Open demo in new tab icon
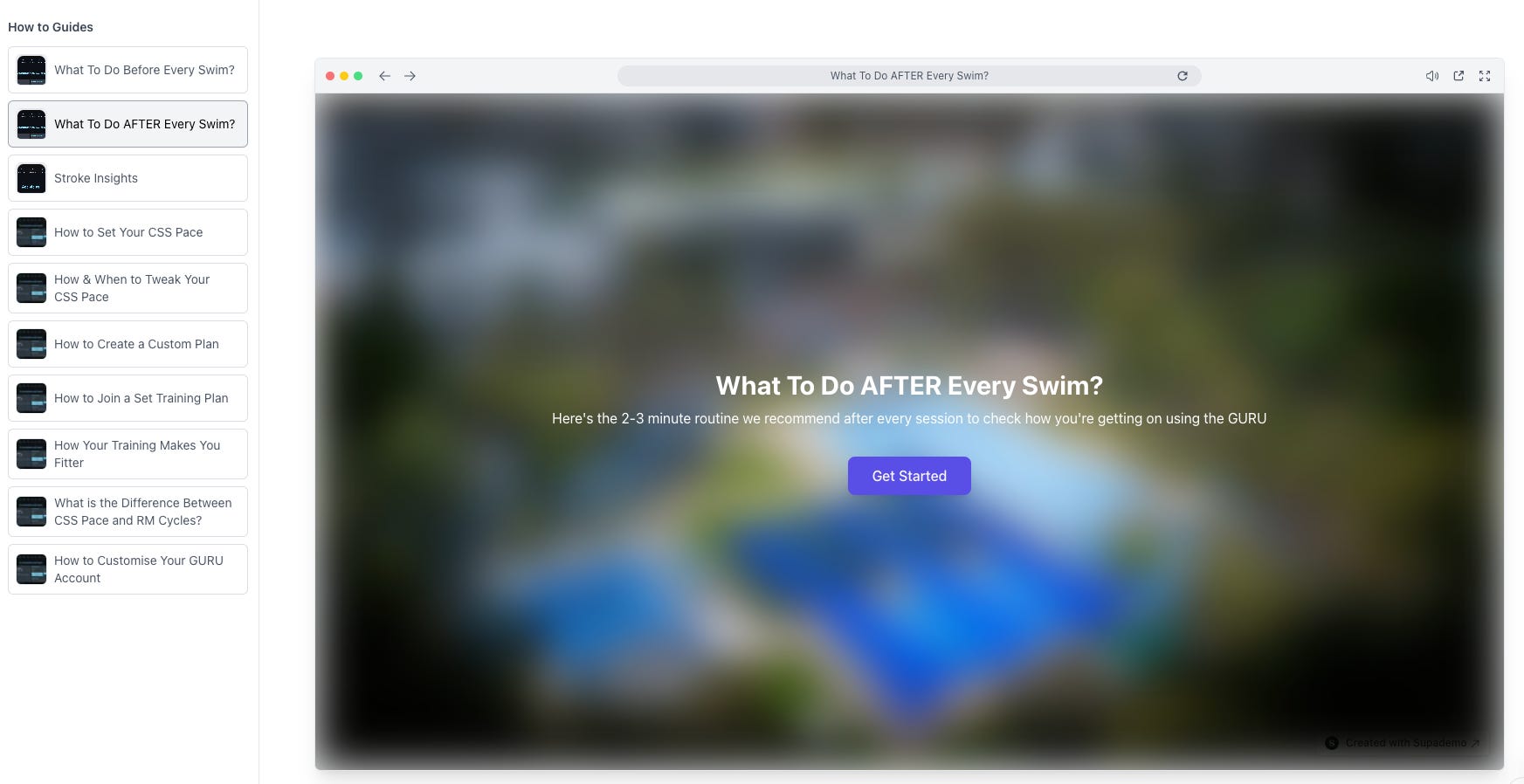Viewport: 1524px width, 784px height. (1458, 76)
